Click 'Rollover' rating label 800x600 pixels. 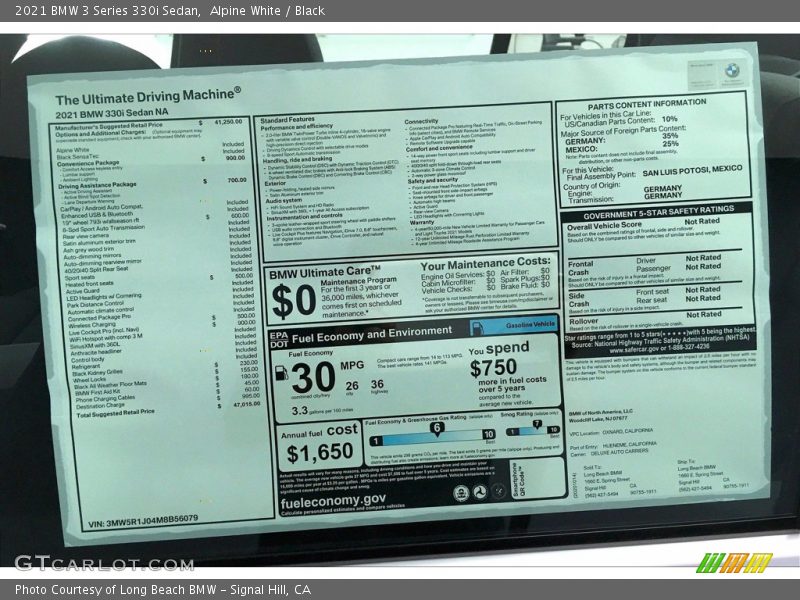[583, 321]
